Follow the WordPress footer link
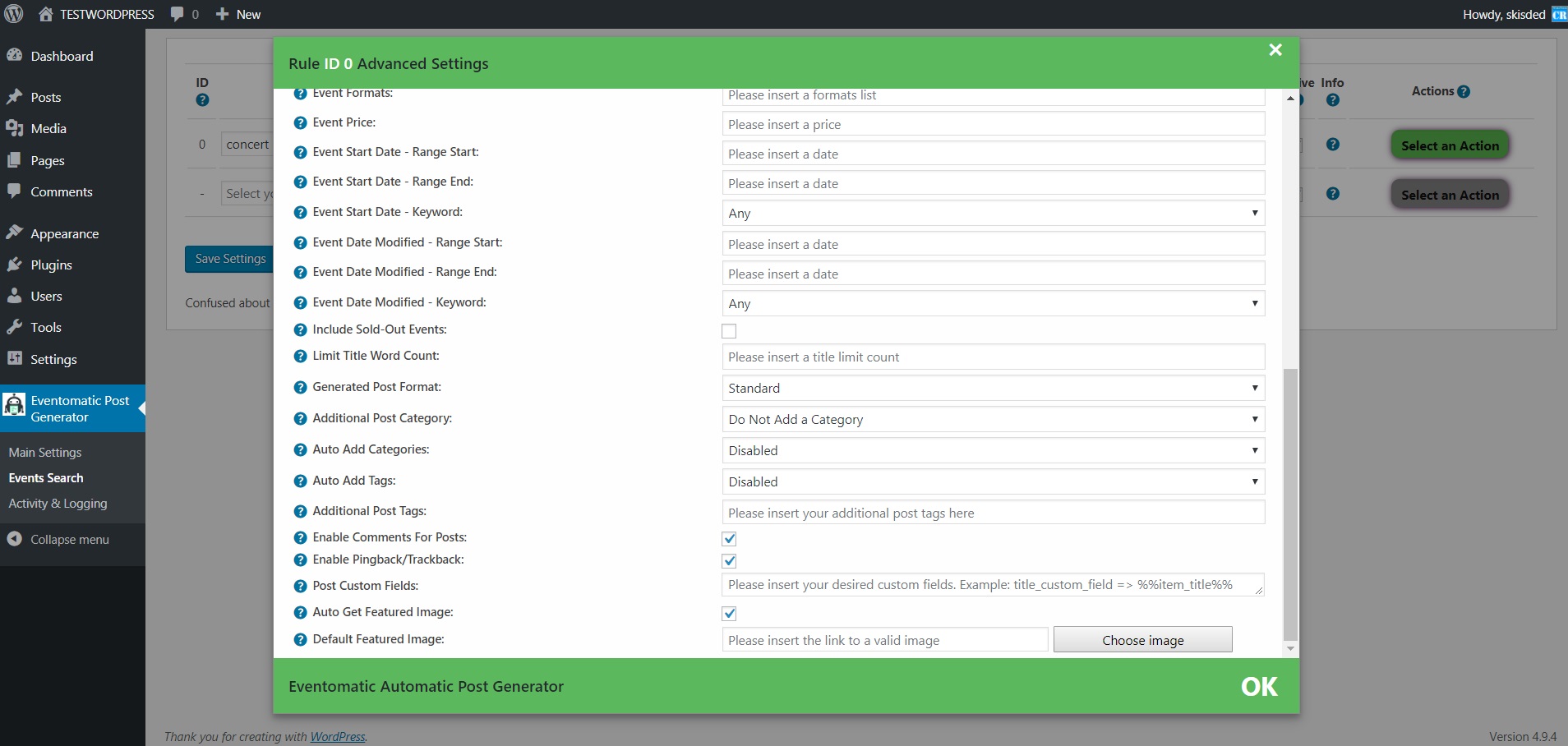 (337, 737)
